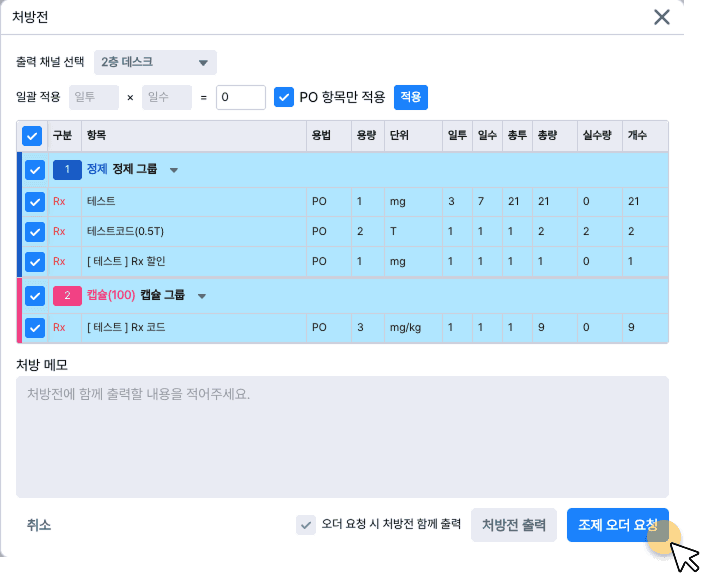Select the 테스트 item name
The height and width of the screenshot is (581, 708).
click(x=101, y=201)
